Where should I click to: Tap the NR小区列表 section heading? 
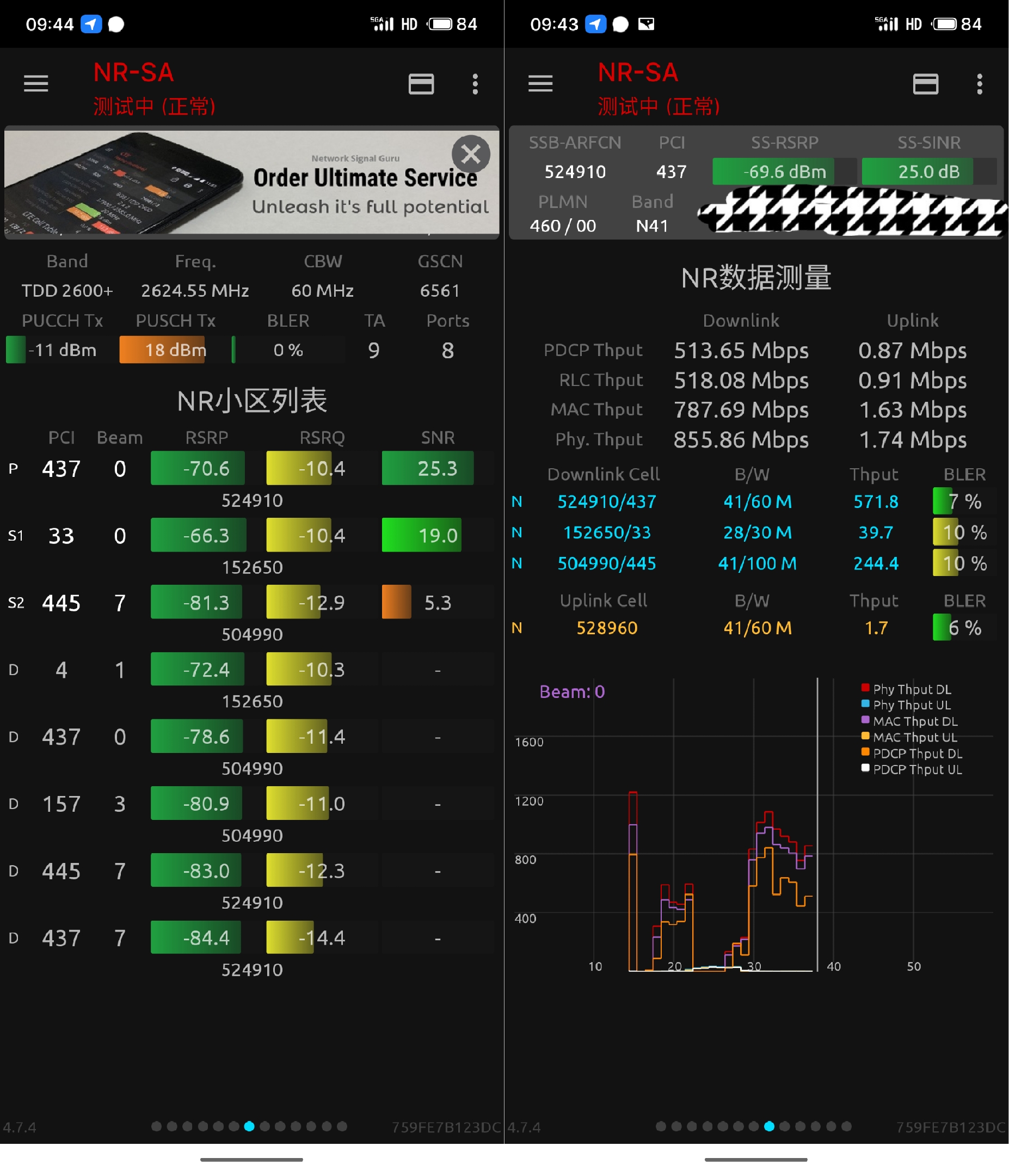[251, 401]
